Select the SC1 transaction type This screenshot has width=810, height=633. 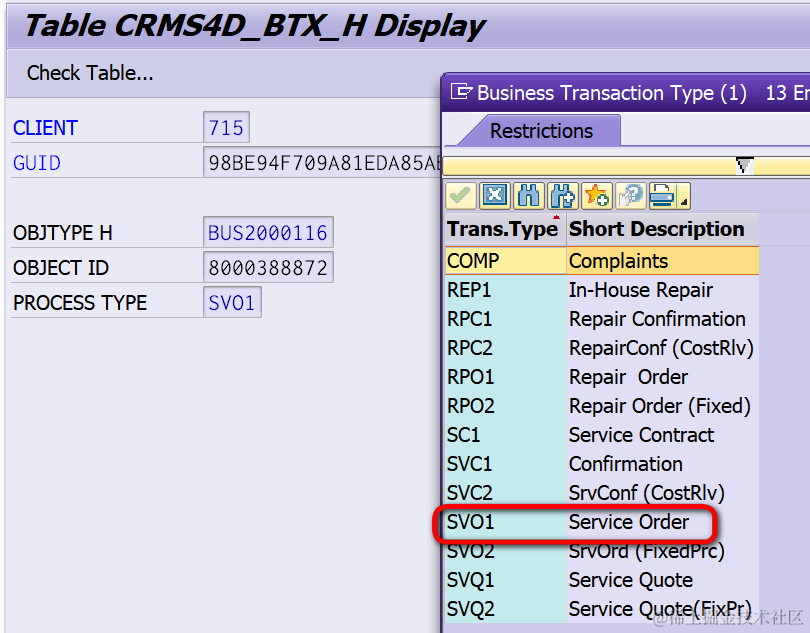[463, 435]
